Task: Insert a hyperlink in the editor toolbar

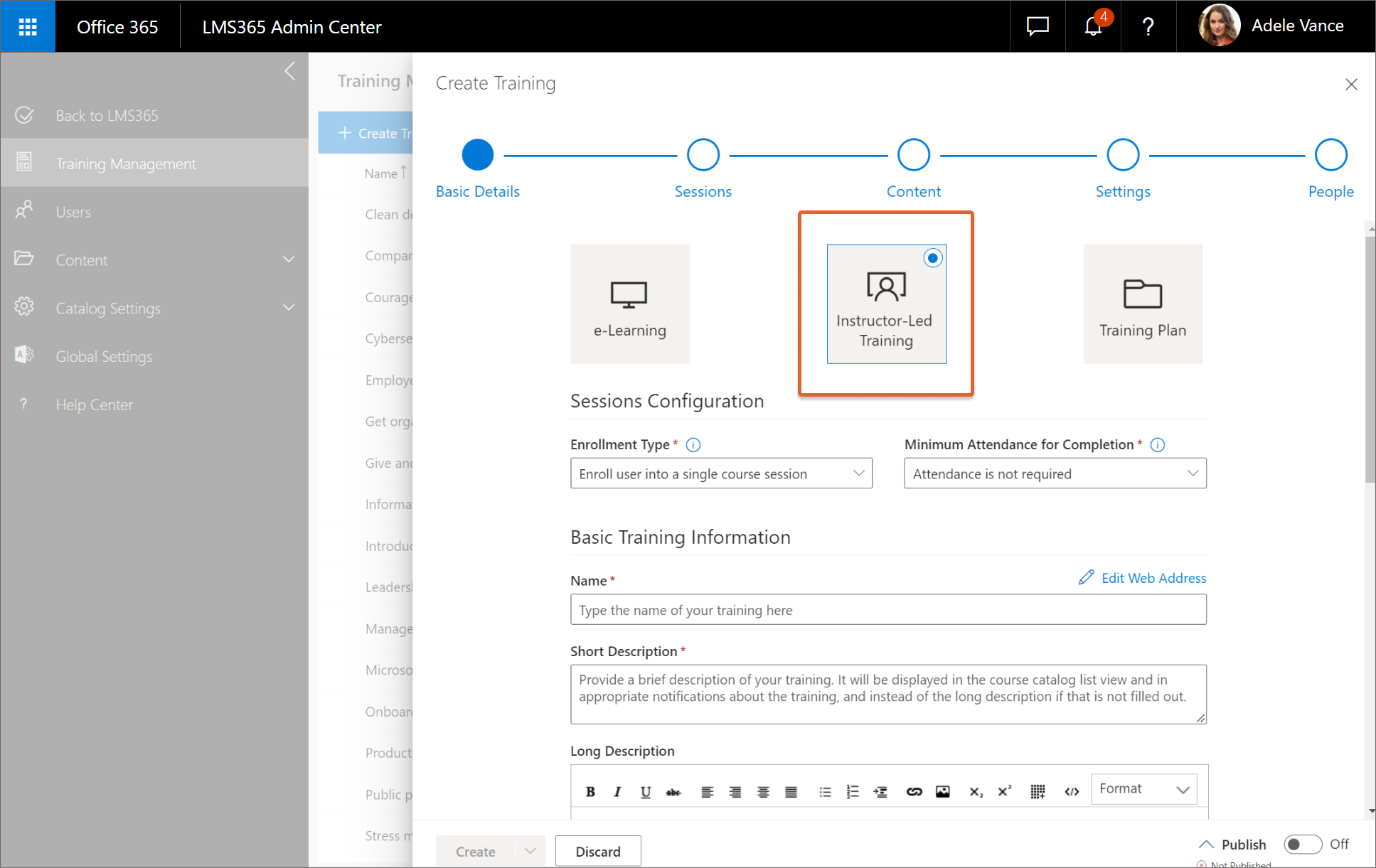Action: point(914,791)
